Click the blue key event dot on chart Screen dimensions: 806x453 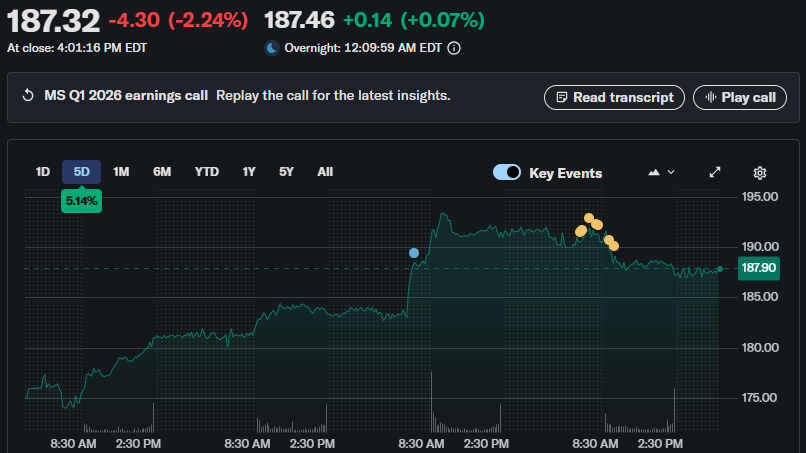pyautogui.click(x=414, y=253)
